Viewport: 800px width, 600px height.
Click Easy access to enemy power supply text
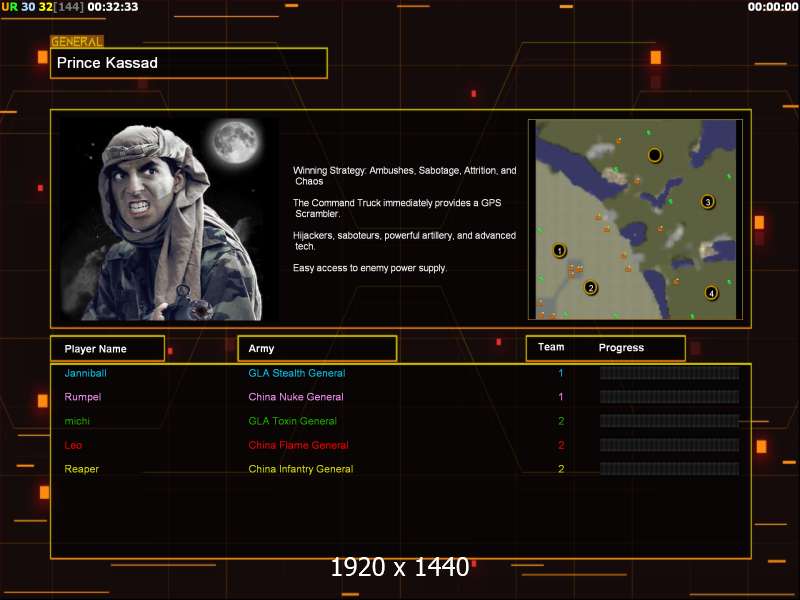point(370,268)
